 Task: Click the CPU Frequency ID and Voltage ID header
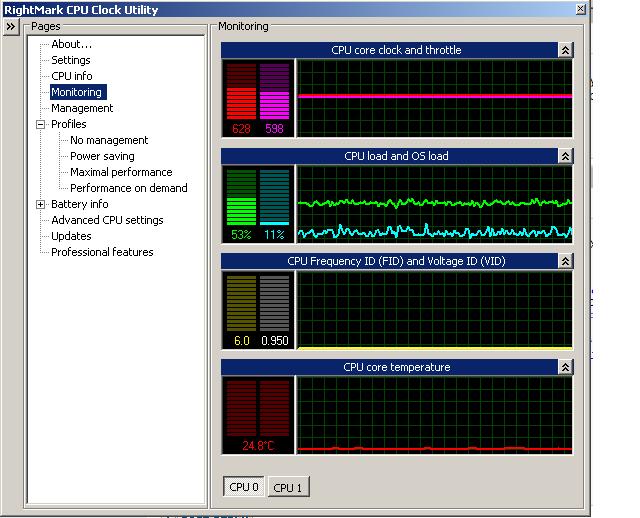389,261
